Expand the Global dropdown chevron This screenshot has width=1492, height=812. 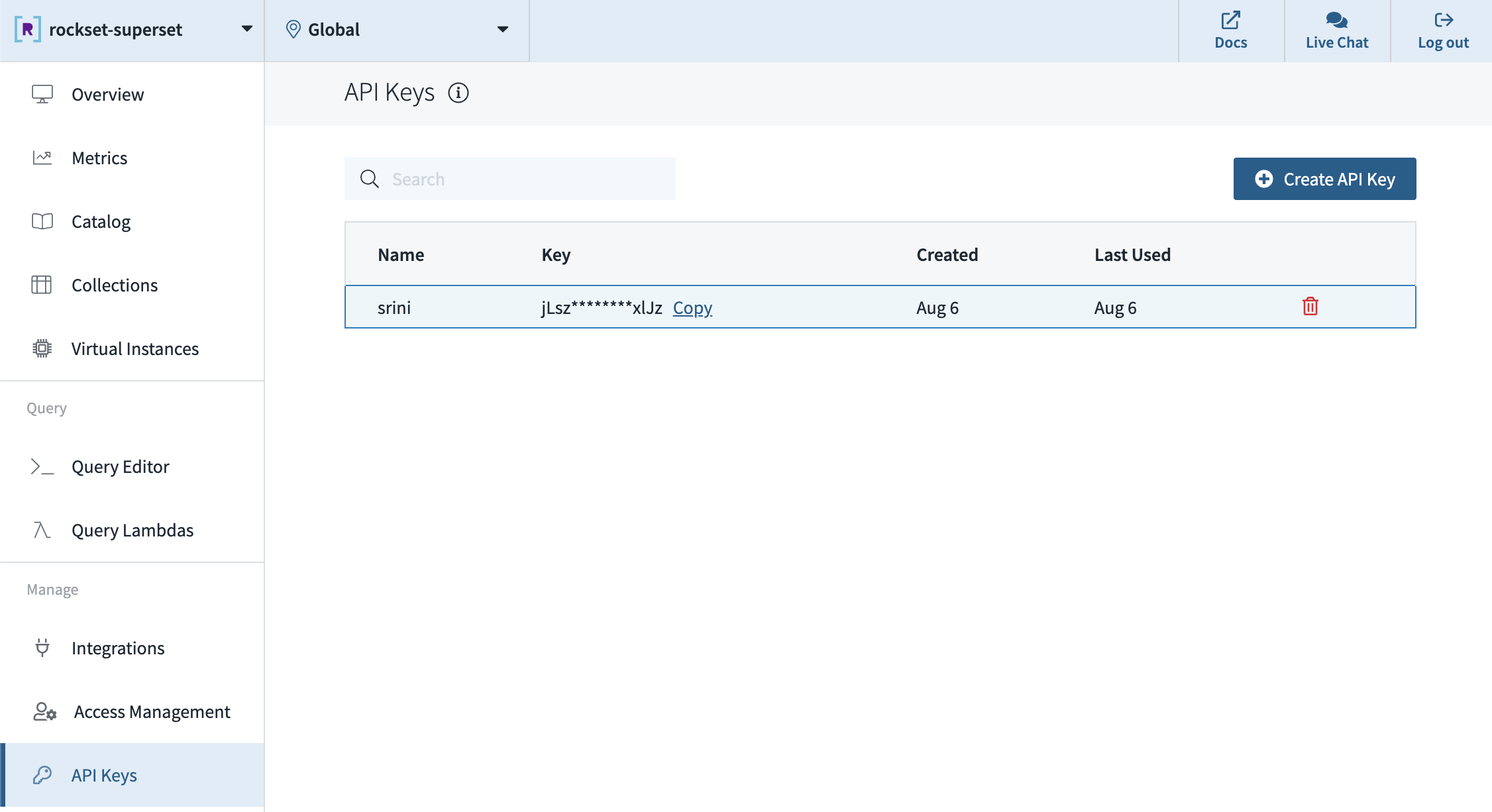tap(503, 29)
